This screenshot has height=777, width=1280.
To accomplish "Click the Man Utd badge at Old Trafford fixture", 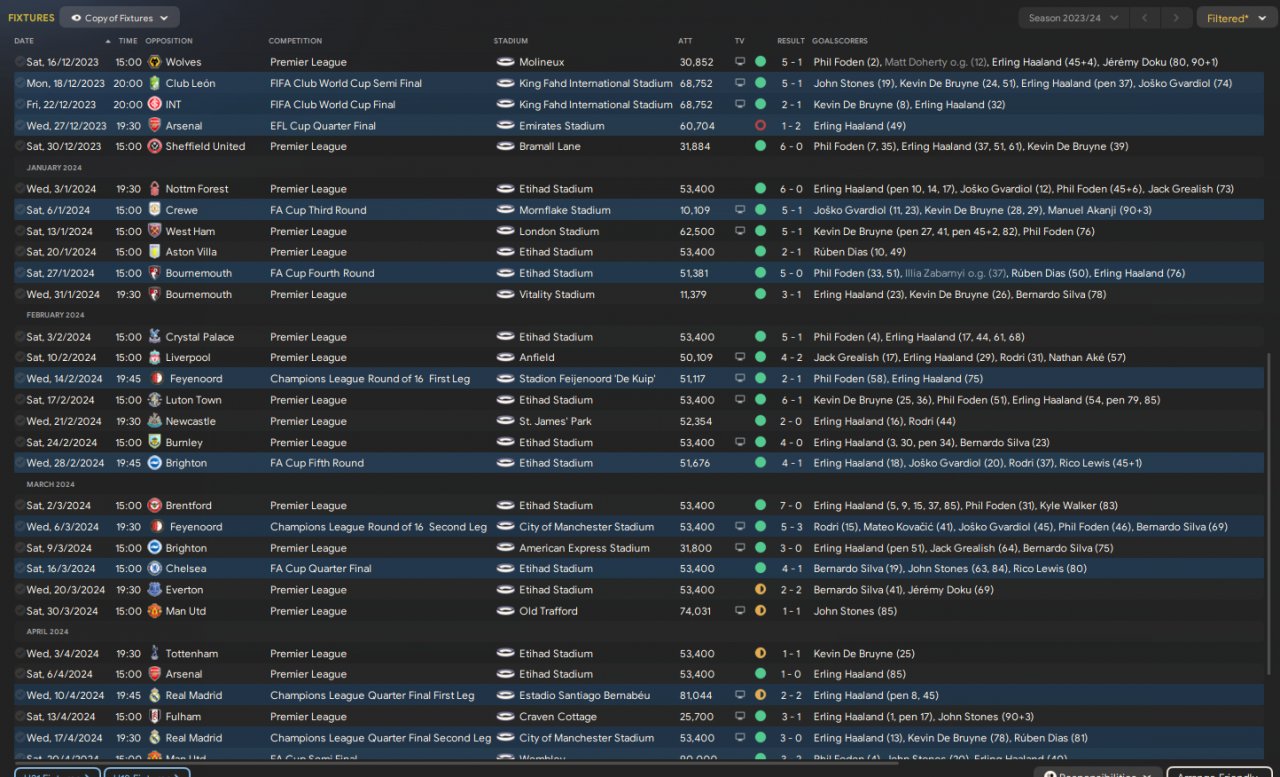I will pos(154,611).
